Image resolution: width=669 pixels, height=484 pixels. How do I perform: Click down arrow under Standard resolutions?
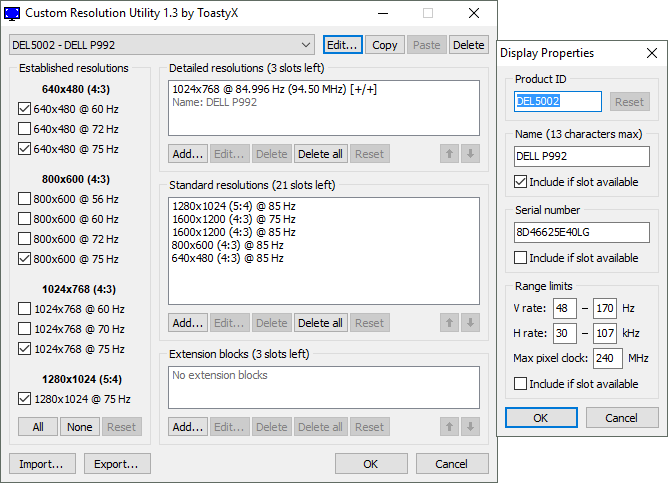[x=471, y=323]
